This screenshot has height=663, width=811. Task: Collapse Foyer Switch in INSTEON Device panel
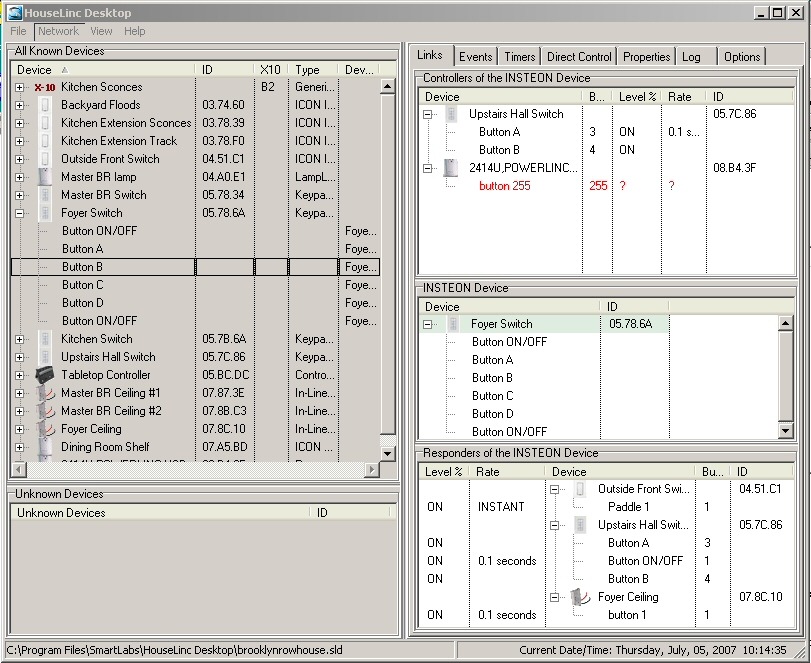(x=428, y=324)
